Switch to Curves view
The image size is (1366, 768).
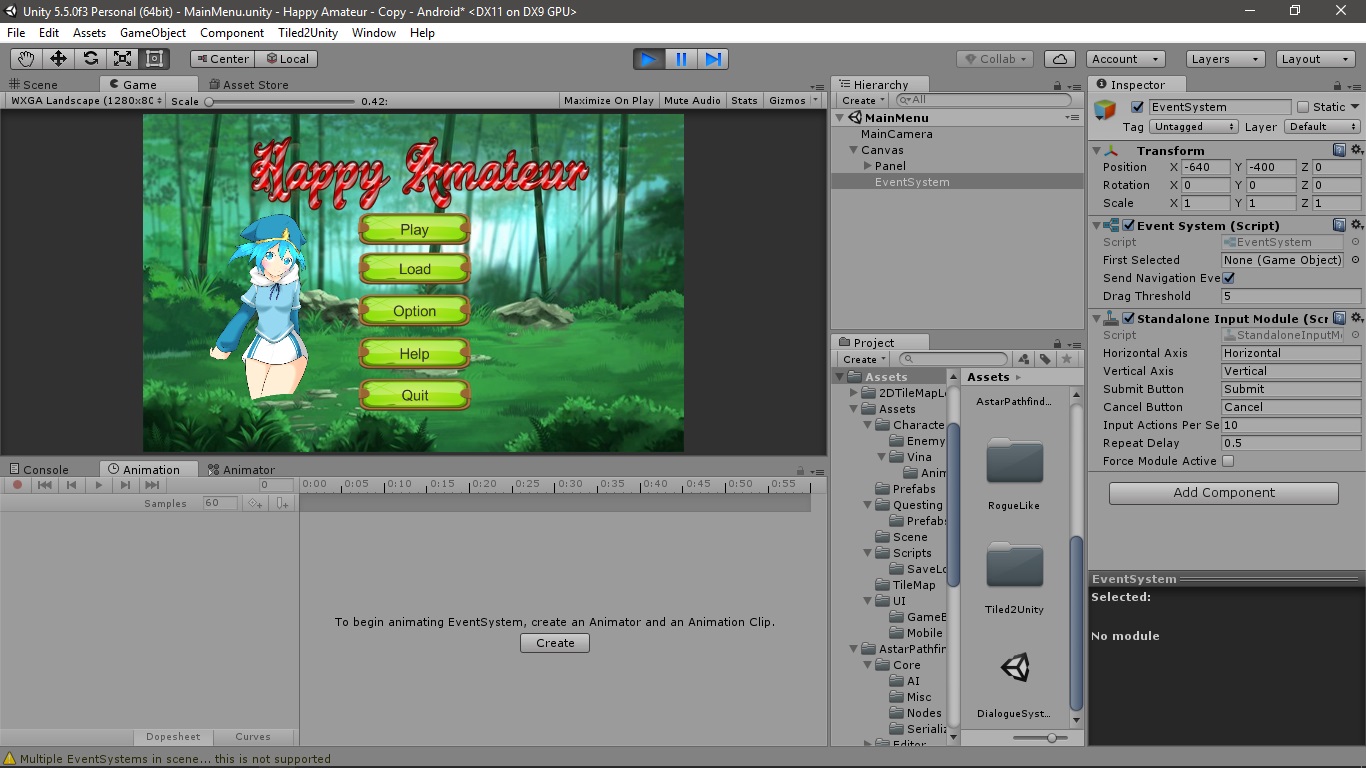(253, 737)
